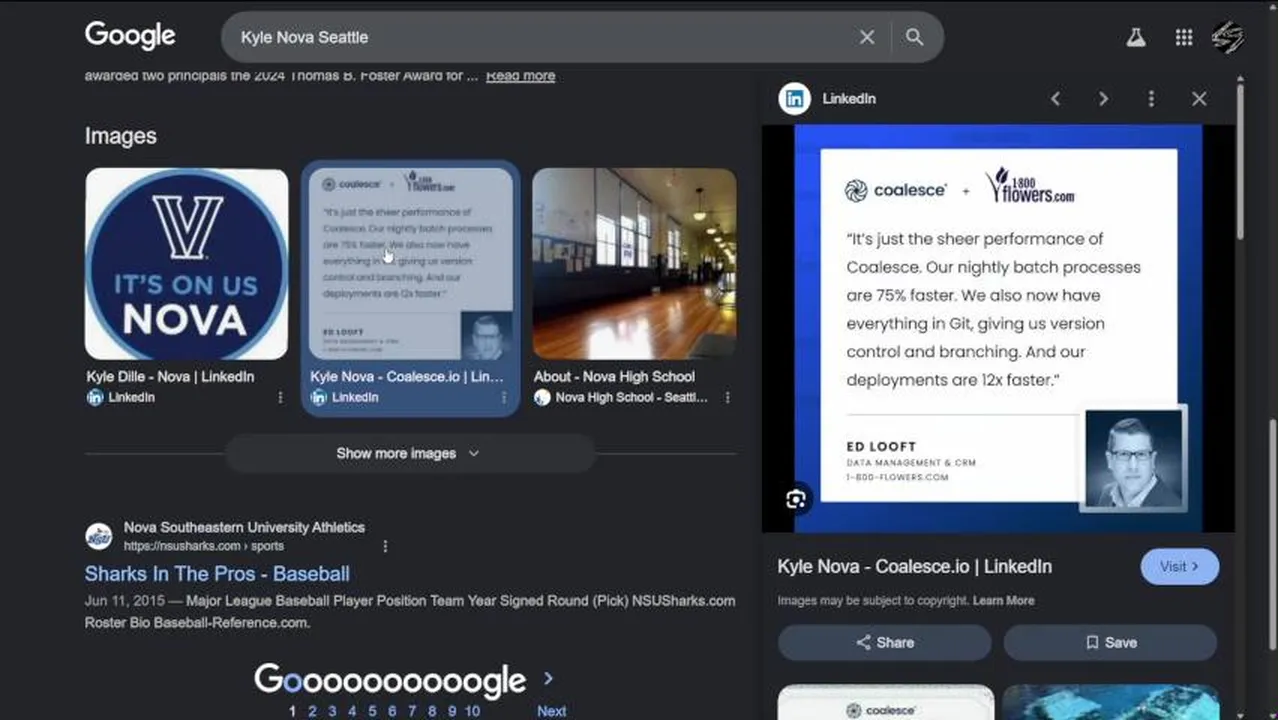Click the search magnifier icon
The image size is (1278, 720).
pyautogui.click(x=914, y=37)
